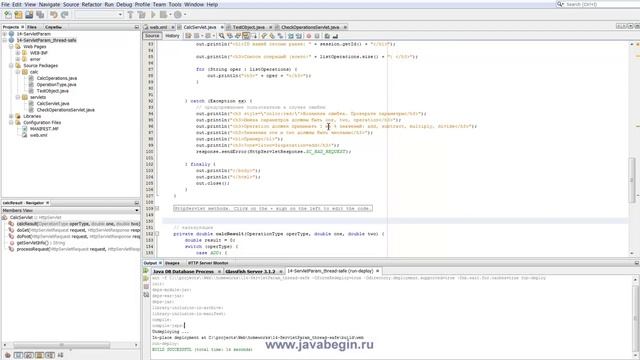Click the New File toolbar icon
This screenshot has height=360, width=640.
tap(8, 15)
